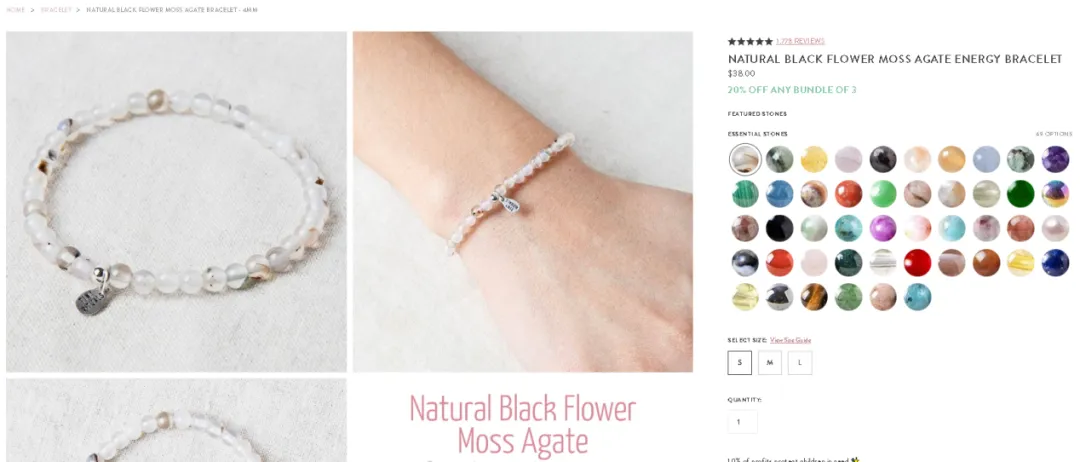Select size S option
The width and height of the screenshot is (1080, 462).
740,363
